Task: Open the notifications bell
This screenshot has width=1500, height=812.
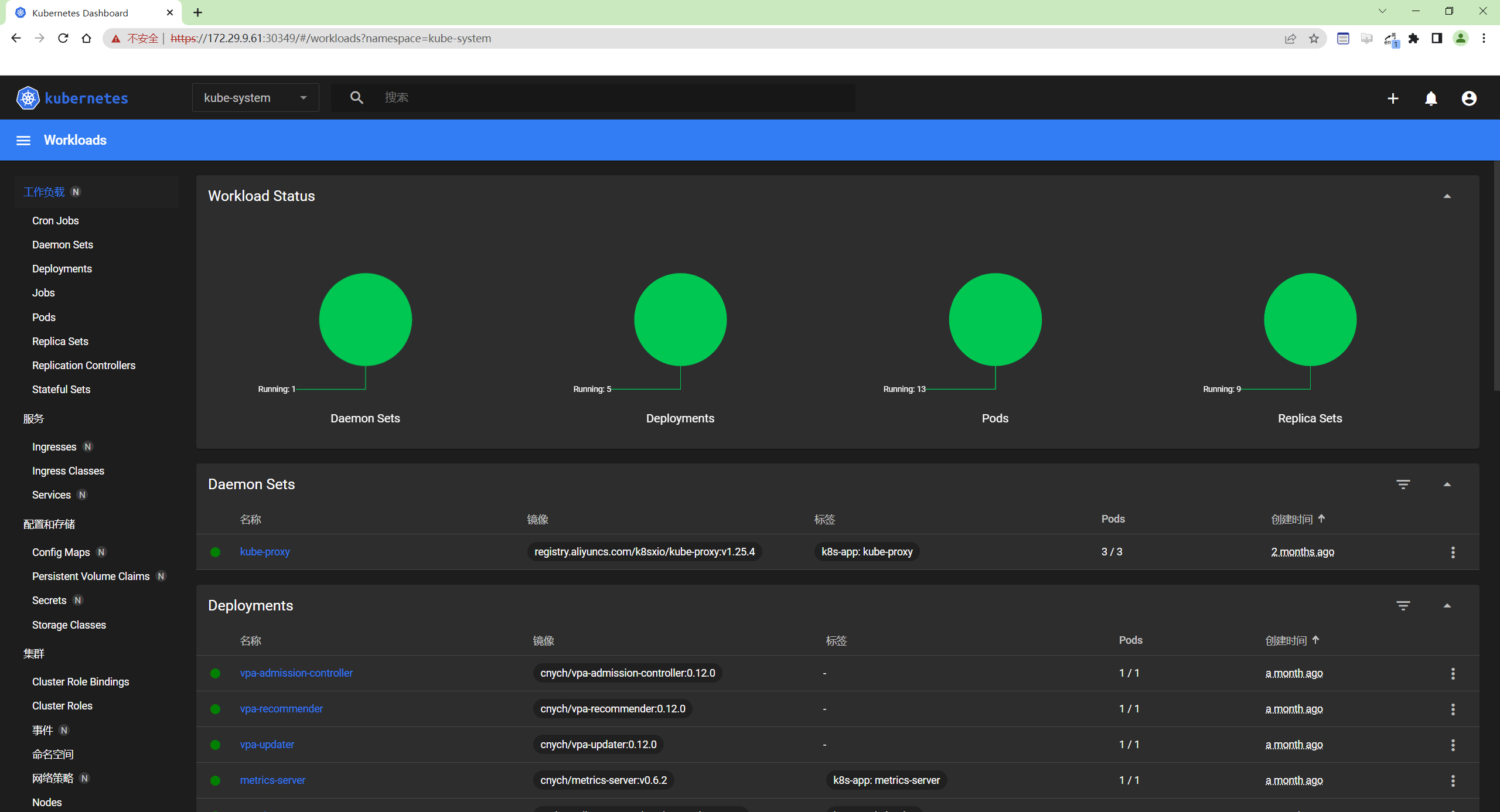Action: (x=1431, y=98)
